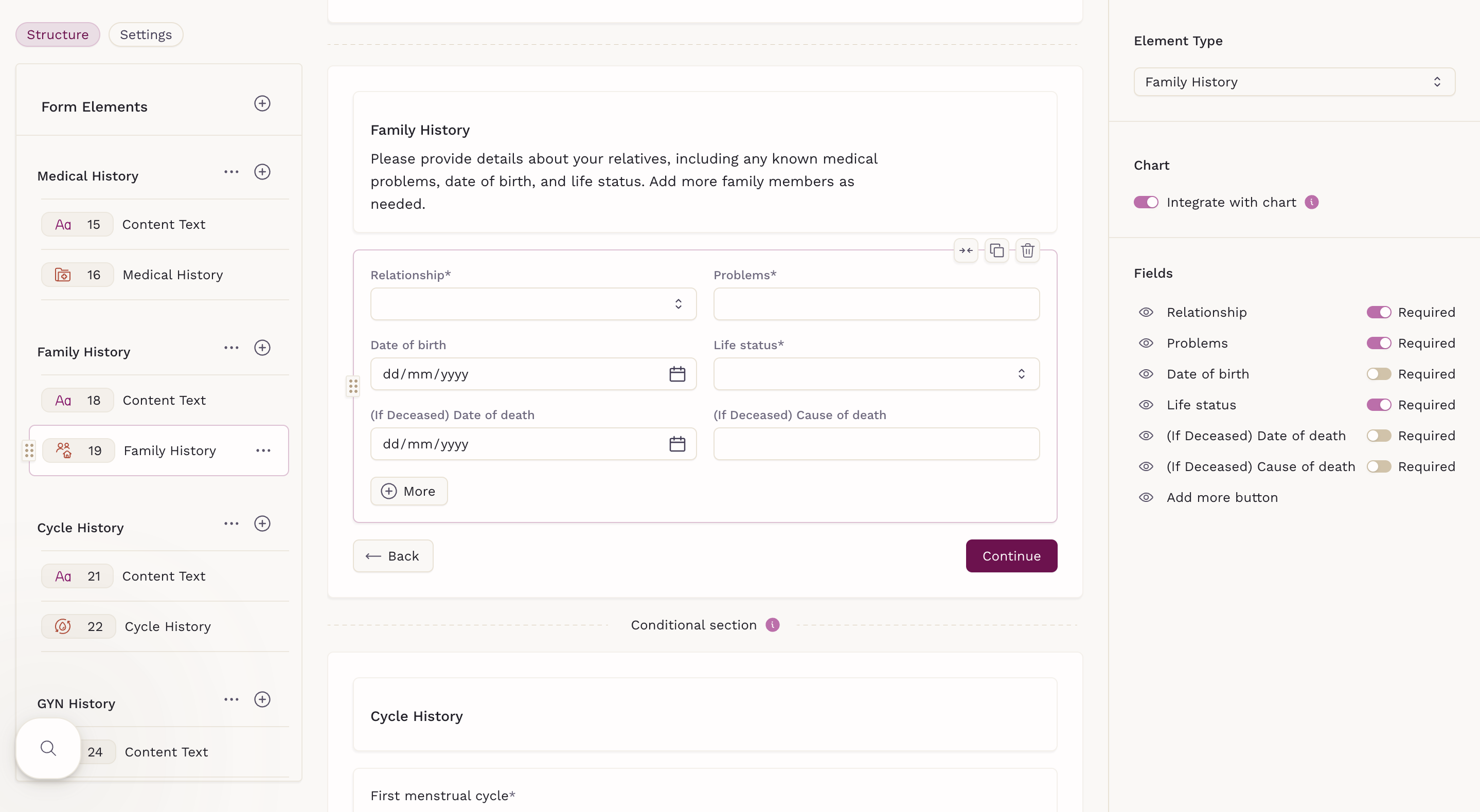Toggle Integrate with chart switch
Screen dimensions: 1480x812
1146,202
